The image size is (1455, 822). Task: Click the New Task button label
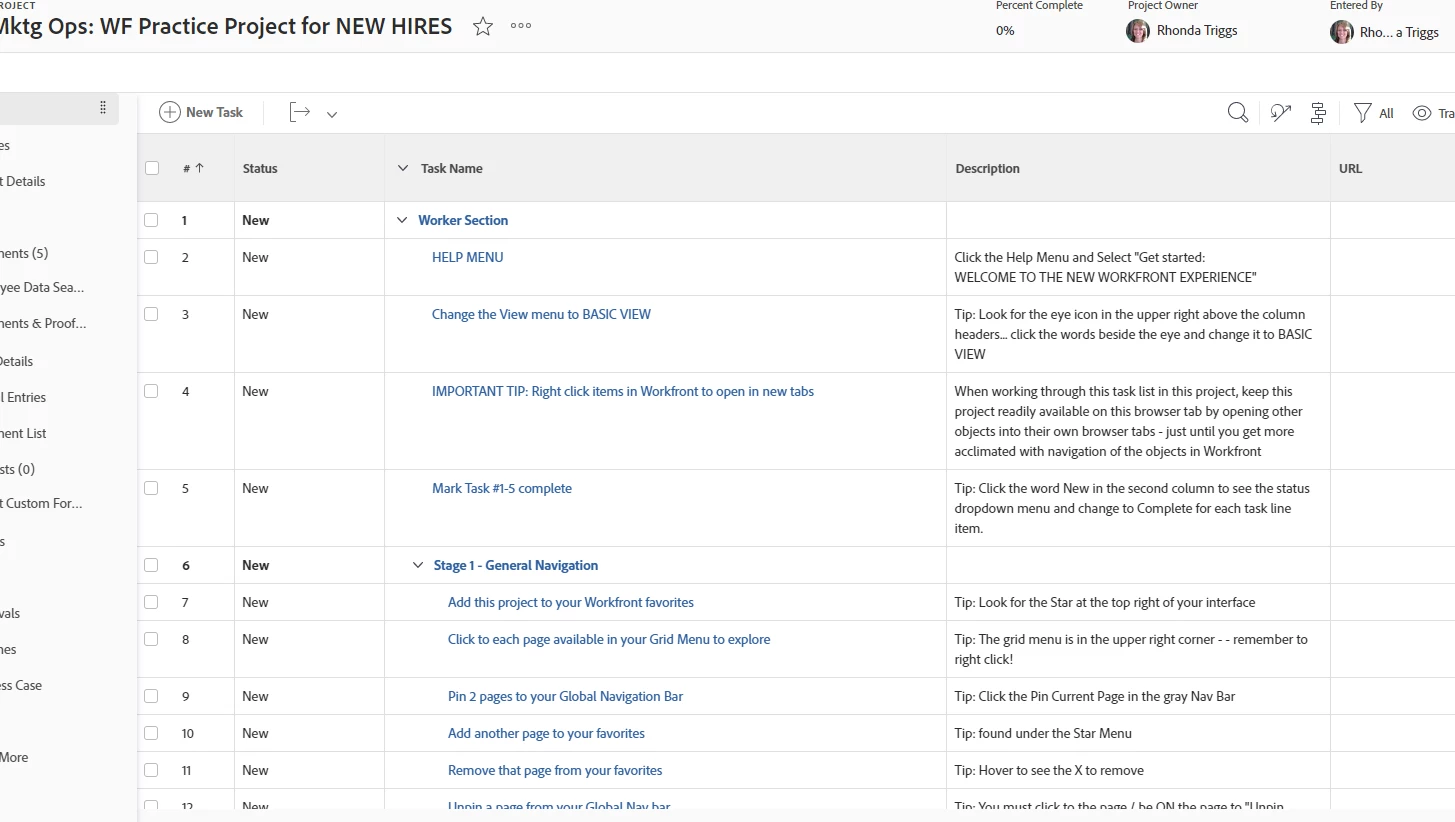(214, 113)
